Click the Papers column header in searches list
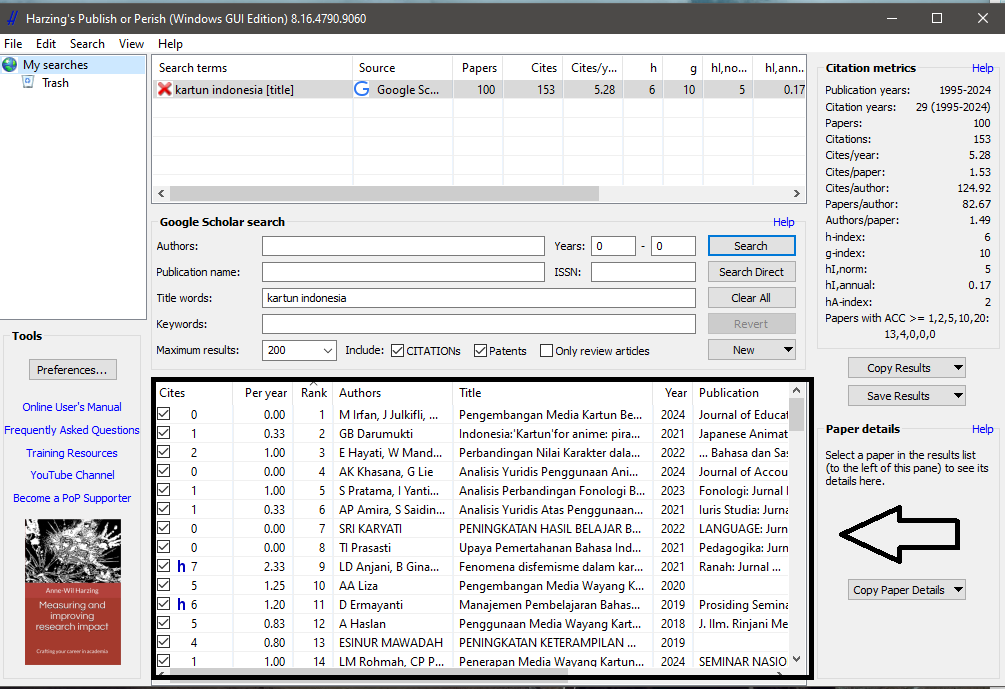1005x689 pixels. coord(478,68)
